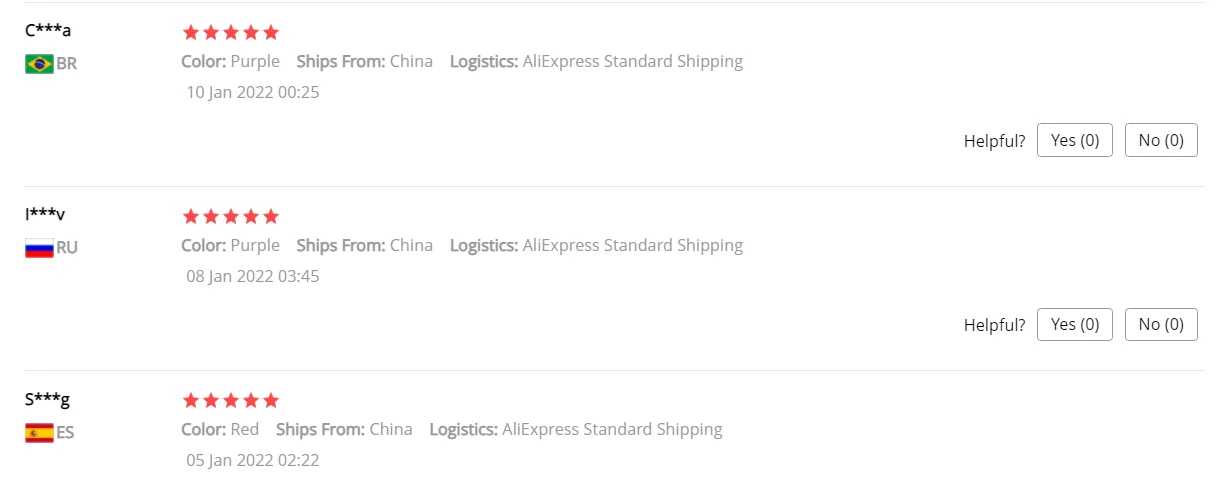This screenshot has width=1230, height=491.
Task: Click AliExpress Standard Shipping in the RU review
Action: click(x=633, y=245)
